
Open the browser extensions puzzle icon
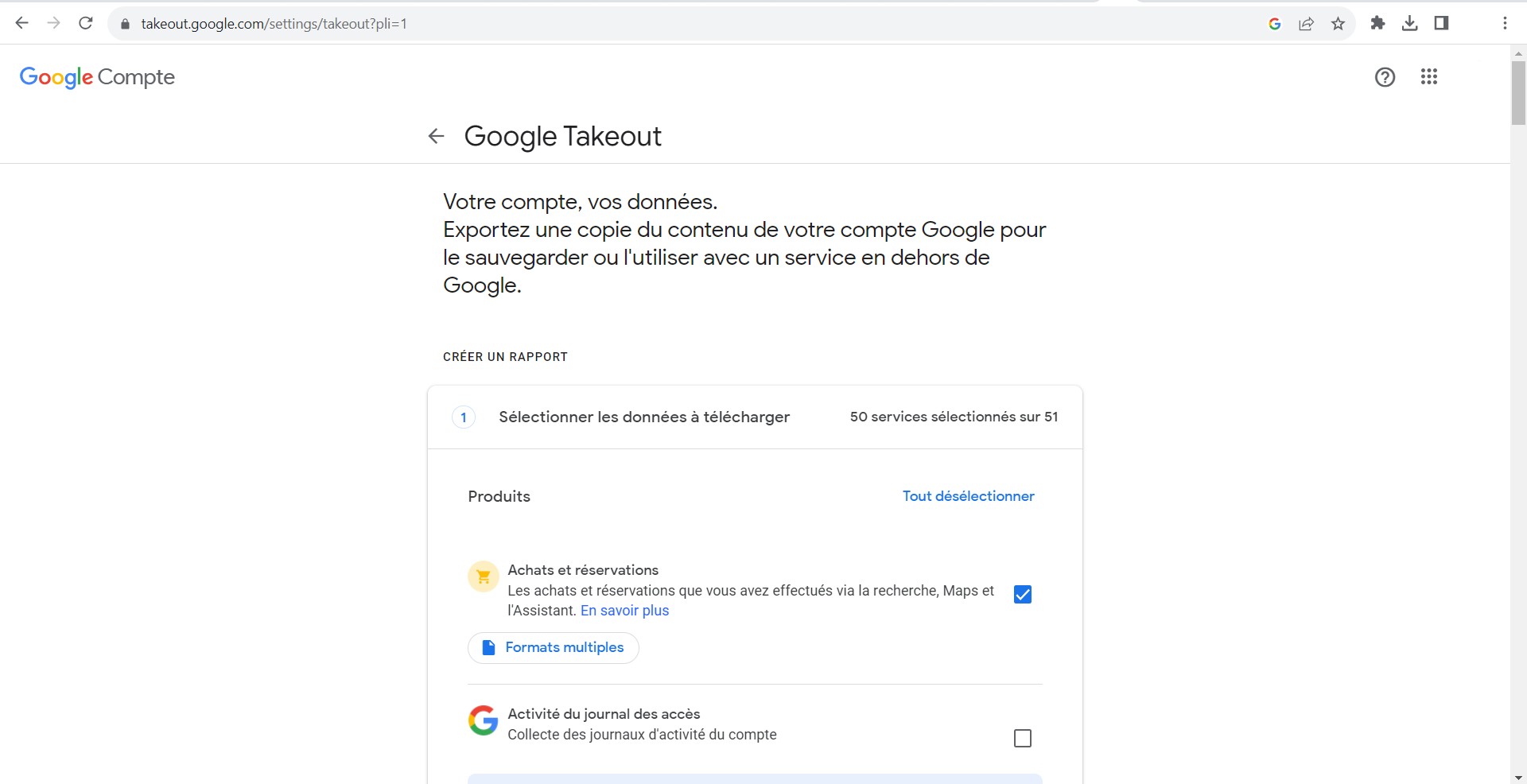(x=1377, y=24)
